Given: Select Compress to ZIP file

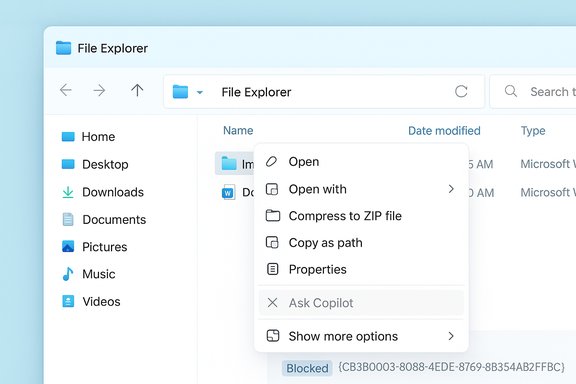Looking at the screenshot, I should (361, 216).
